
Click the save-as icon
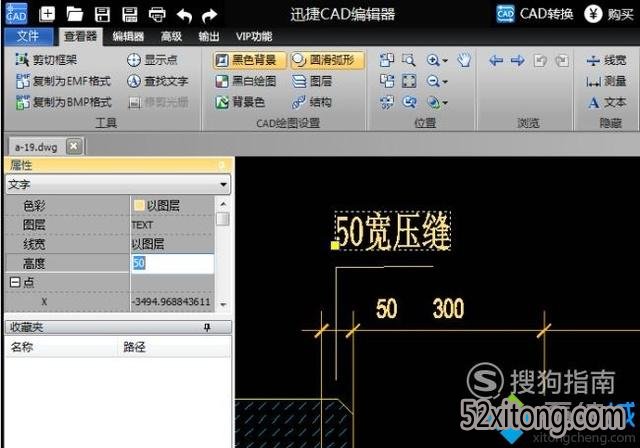(130, 14)
